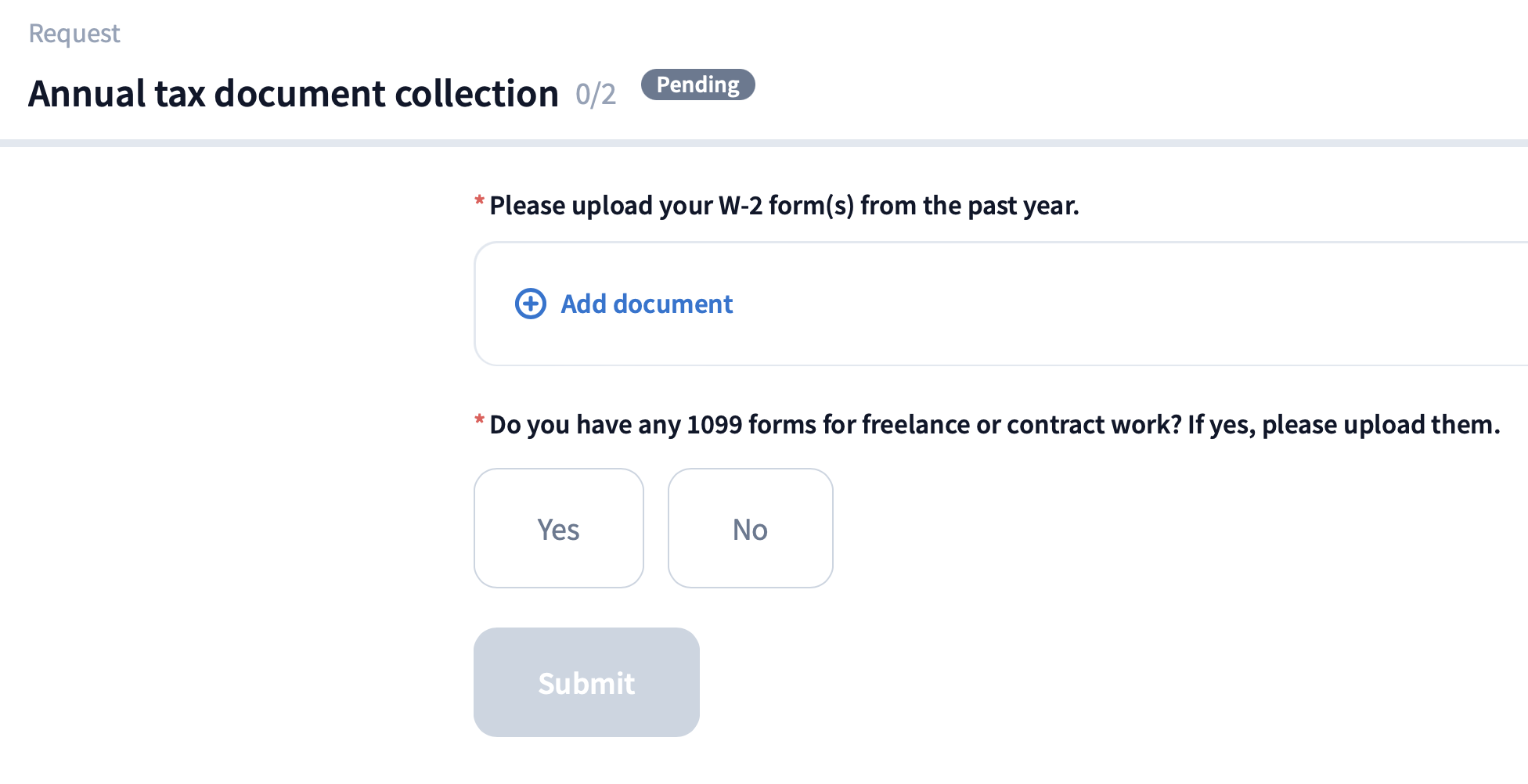Click the Add document link
This screenshot has width=1528, height=784.
[x=647, y=304]
